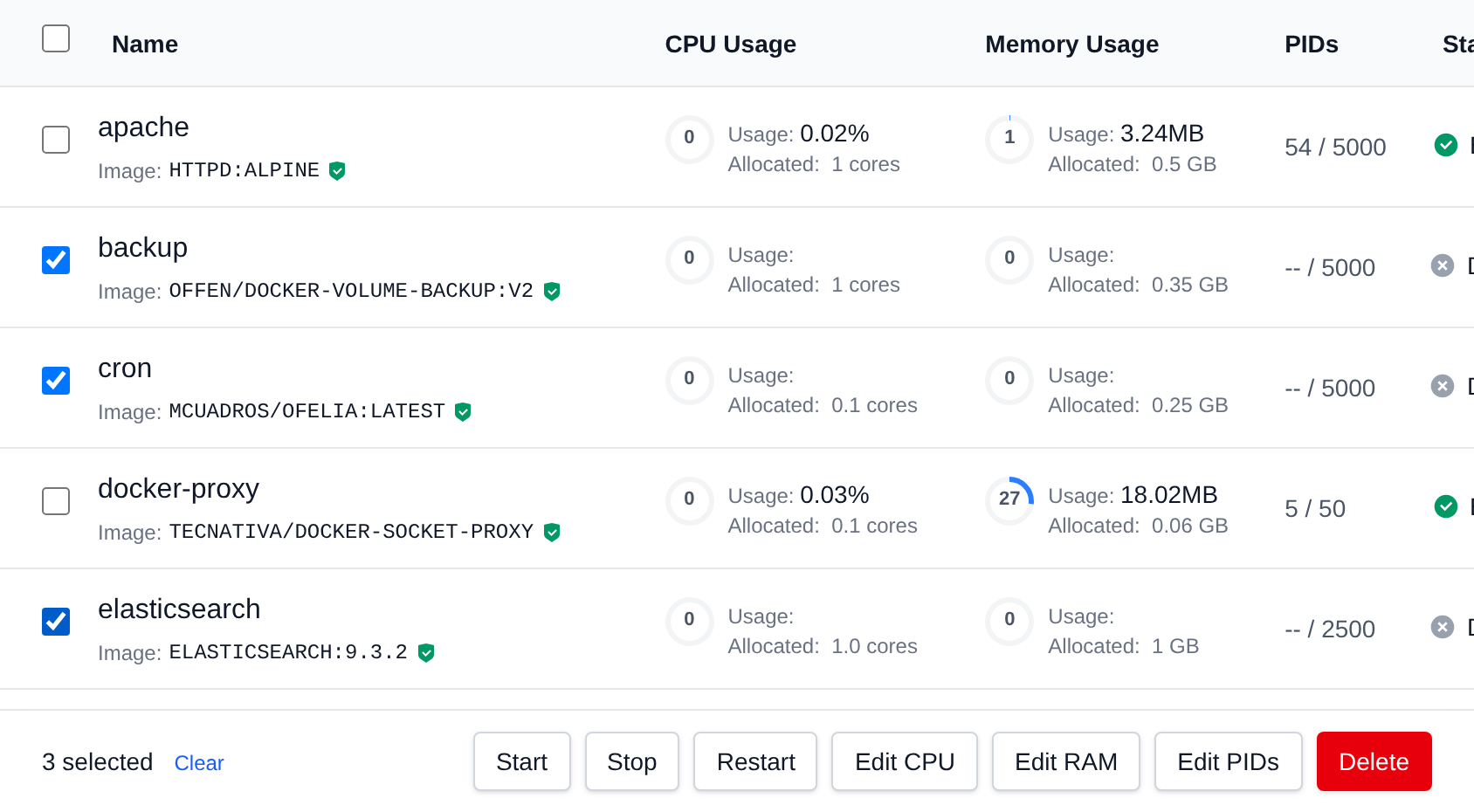Click the docker-proxy CPU usage gauge
This screenshot has width=1474, height=812.
(x=690, y=501)
